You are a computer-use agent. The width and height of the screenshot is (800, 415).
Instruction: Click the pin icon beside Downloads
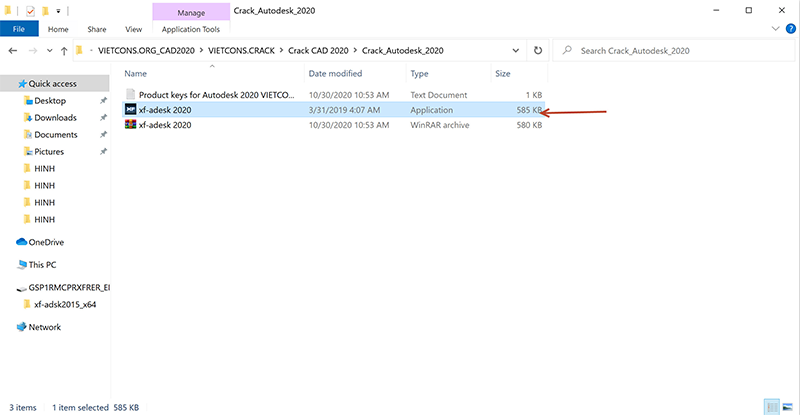pos(103,117)
